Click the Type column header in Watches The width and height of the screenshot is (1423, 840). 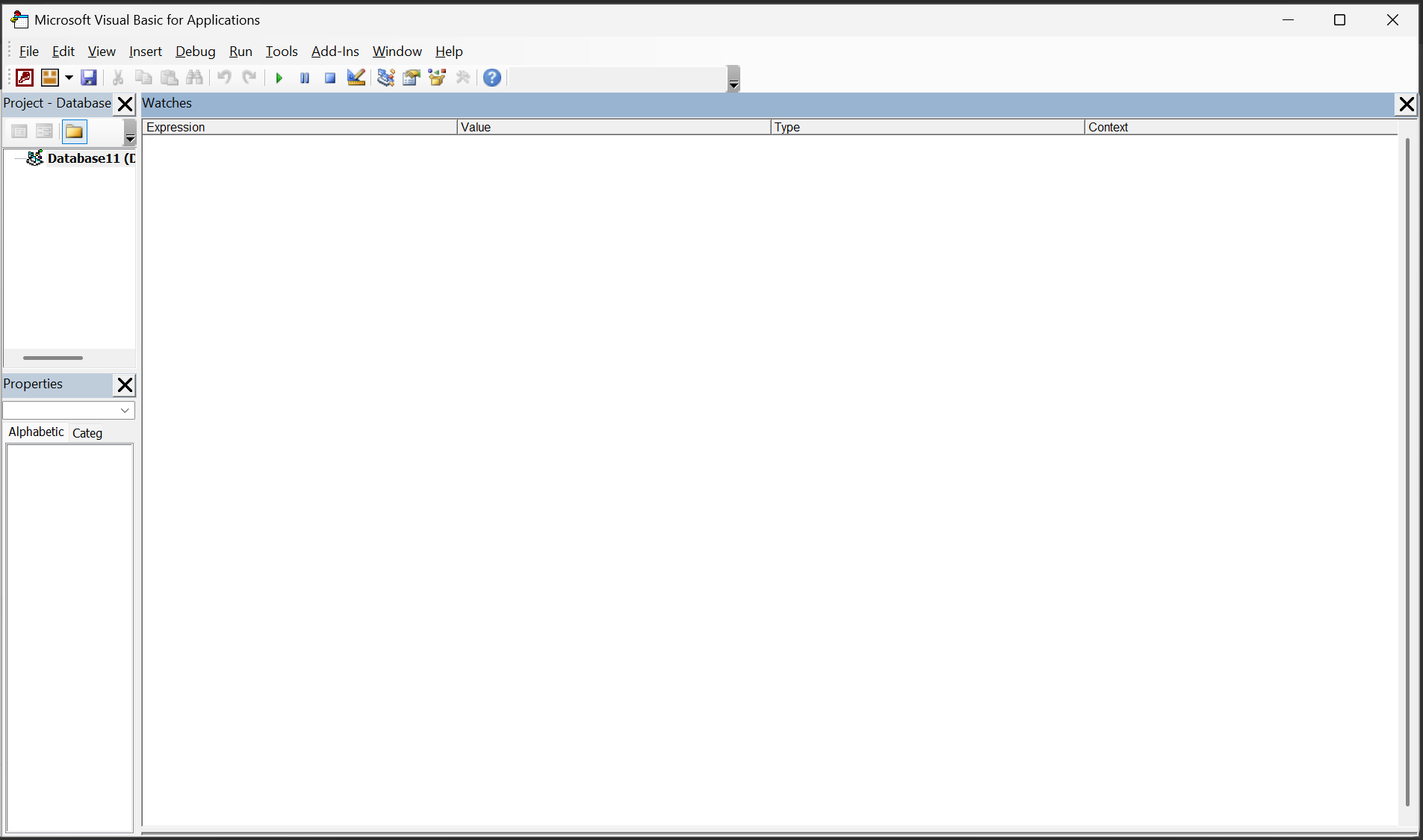tap(928, 127)
